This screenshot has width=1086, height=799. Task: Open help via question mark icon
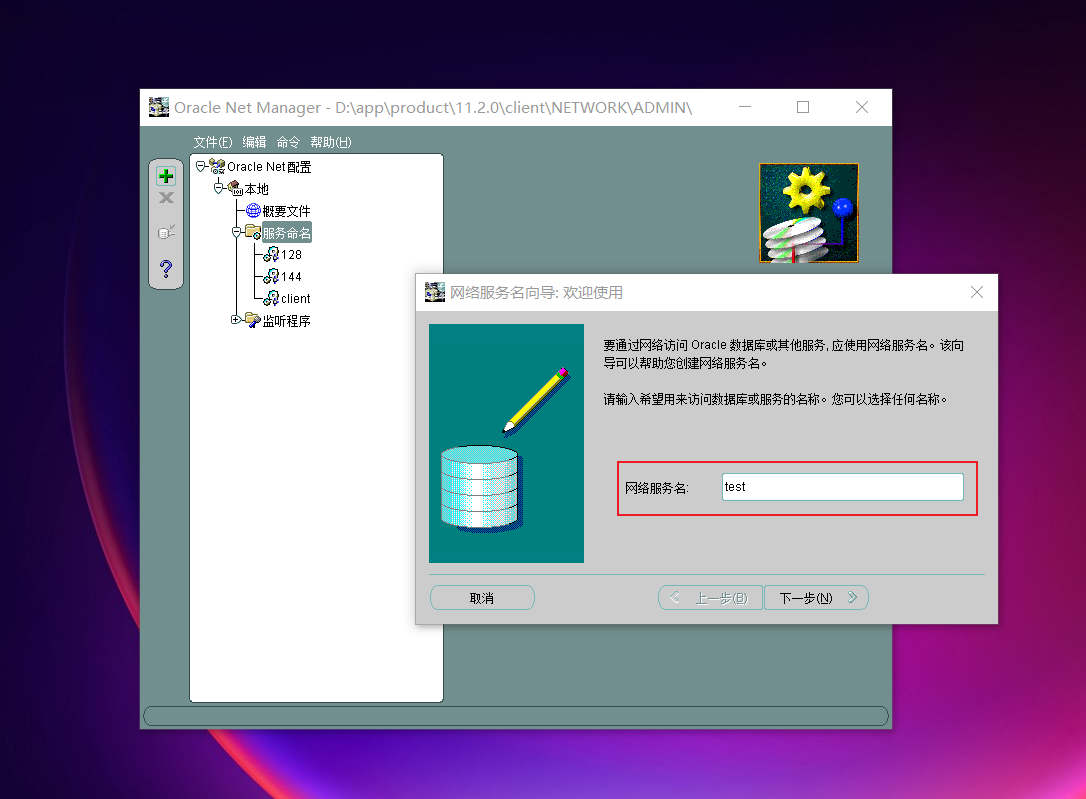coord(166,268)
